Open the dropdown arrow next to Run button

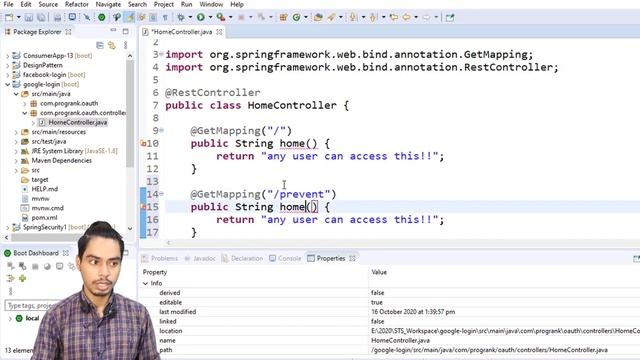[x=211, y=18]
